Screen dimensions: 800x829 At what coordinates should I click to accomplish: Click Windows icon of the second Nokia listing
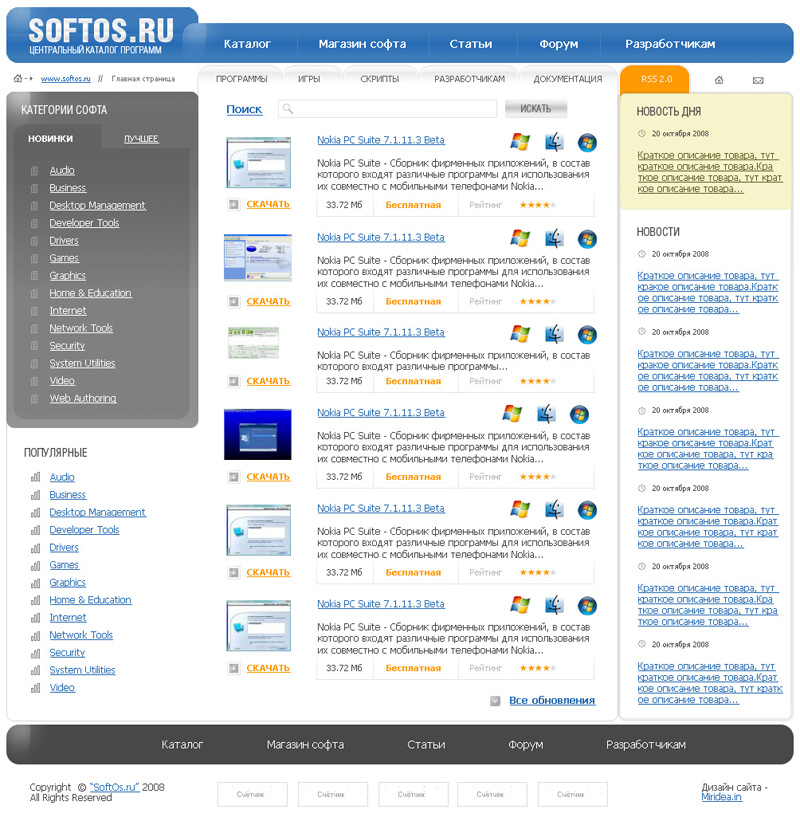pyautogui.click(x=520, y=238)
